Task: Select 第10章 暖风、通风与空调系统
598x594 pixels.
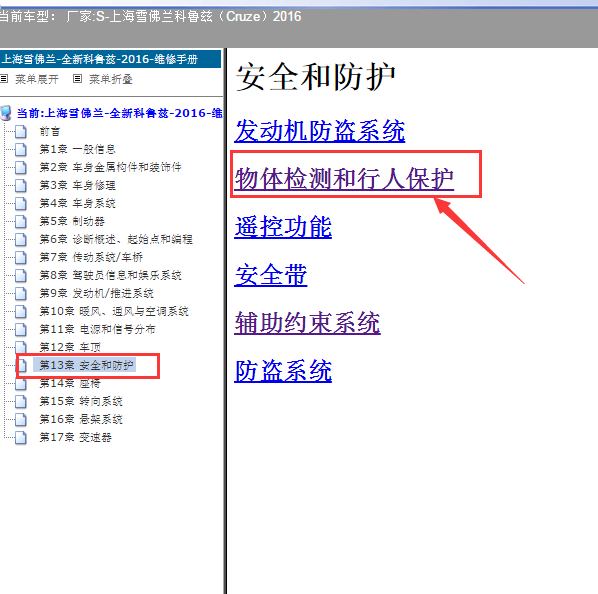Action: point(114,311)
